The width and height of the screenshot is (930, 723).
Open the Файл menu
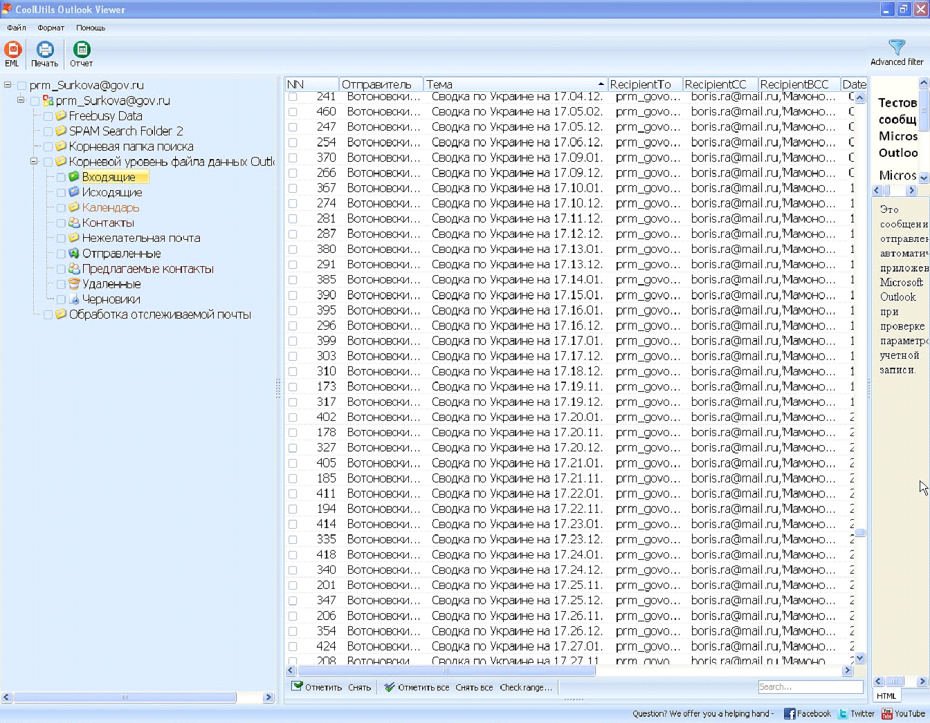(x=16, y=28)
